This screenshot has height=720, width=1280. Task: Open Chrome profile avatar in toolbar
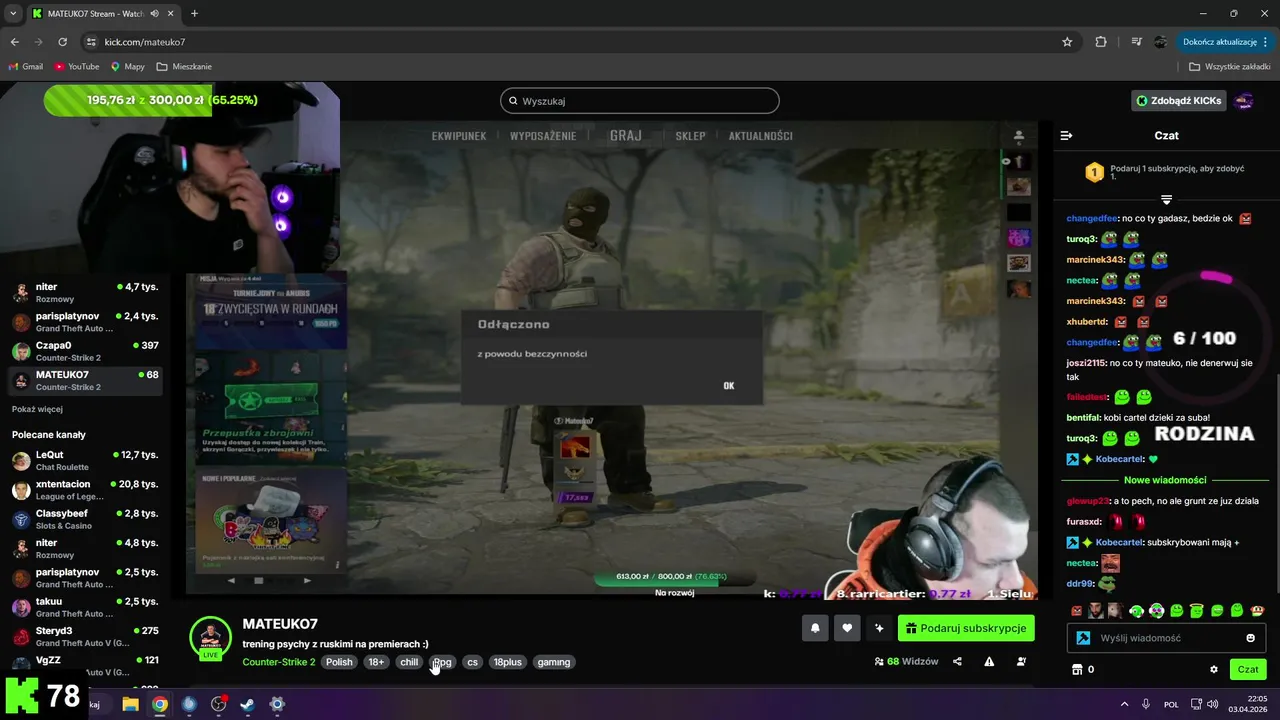[1160, 42]
